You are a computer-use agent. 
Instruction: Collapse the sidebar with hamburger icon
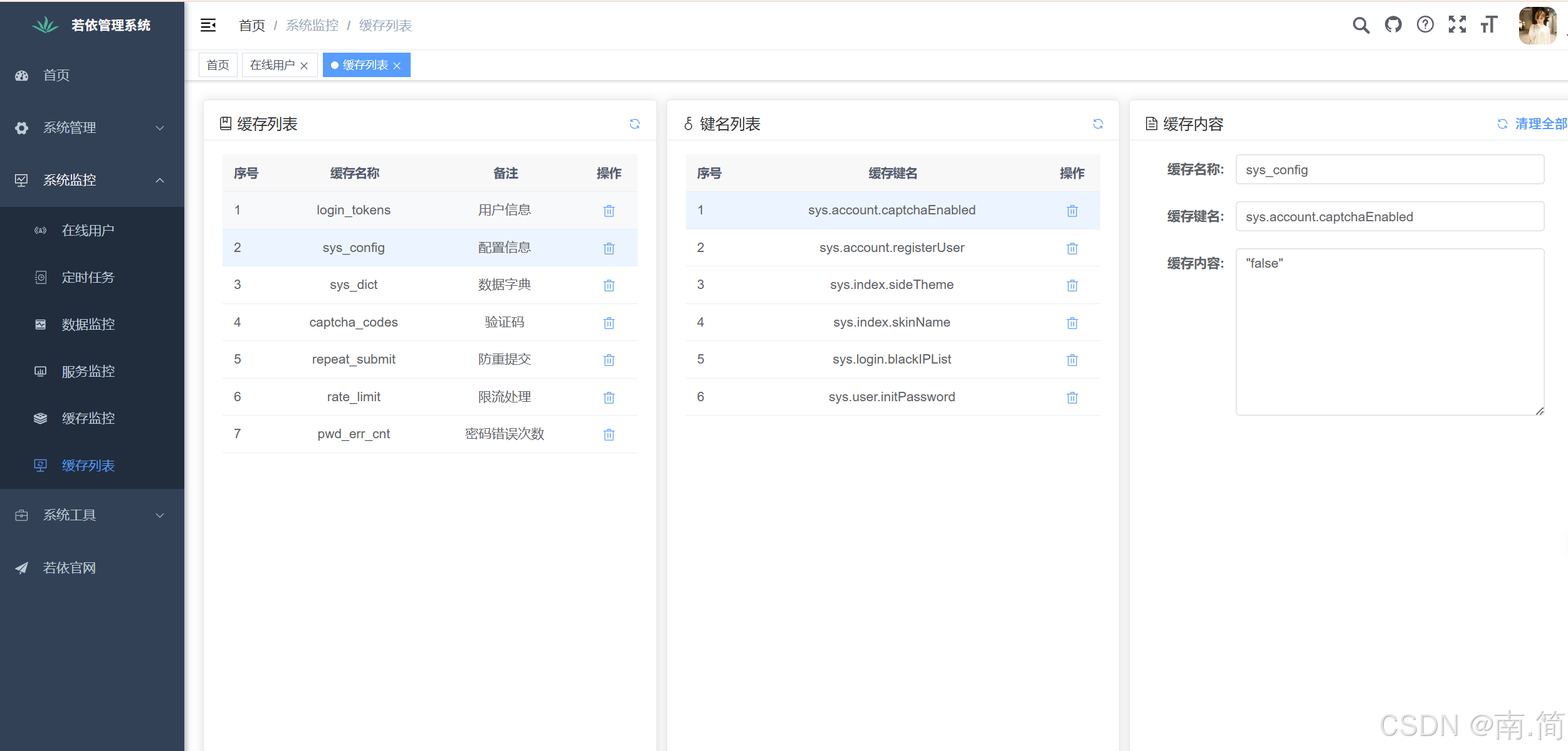[208, 25]
